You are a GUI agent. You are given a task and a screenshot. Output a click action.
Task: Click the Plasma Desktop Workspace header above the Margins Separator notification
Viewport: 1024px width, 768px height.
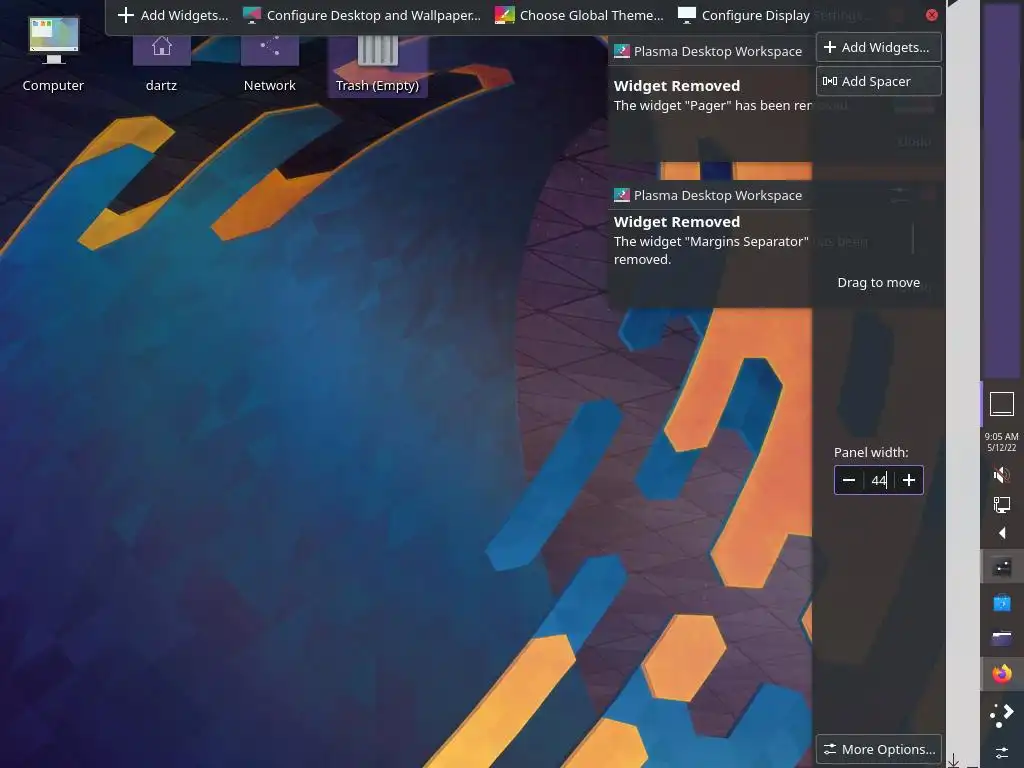click(709, 195)
